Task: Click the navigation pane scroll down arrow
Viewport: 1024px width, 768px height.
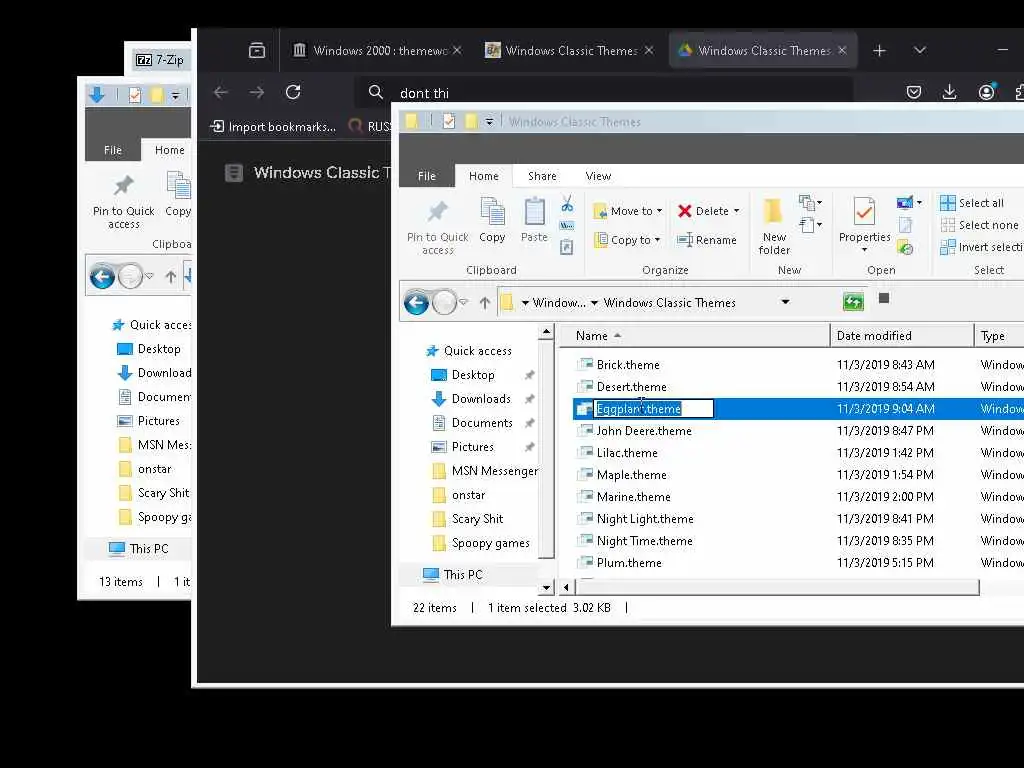Action: coord(547,587)
